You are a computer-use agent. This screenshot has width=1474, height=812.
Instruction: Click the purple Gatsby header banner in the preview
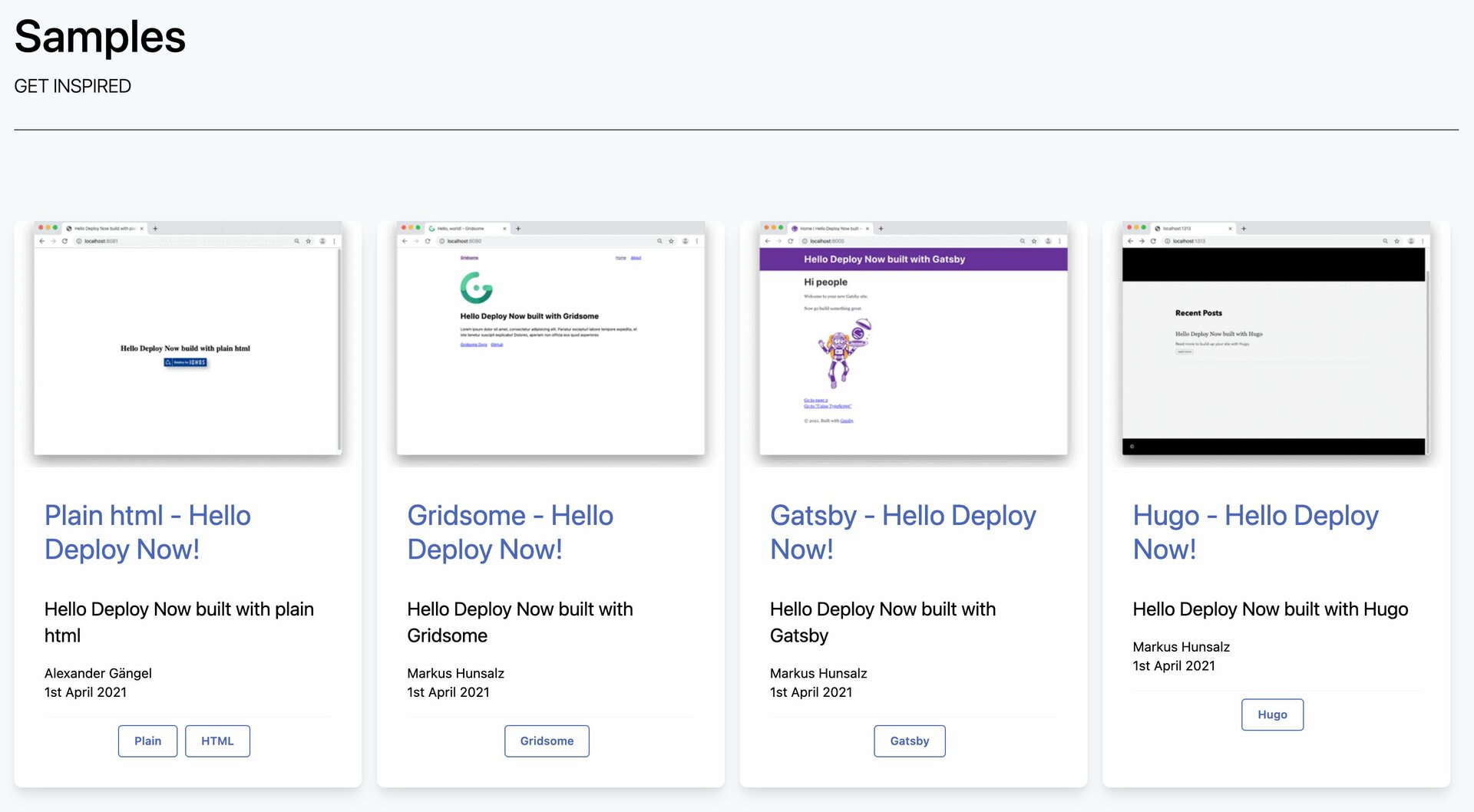[913, 259]
